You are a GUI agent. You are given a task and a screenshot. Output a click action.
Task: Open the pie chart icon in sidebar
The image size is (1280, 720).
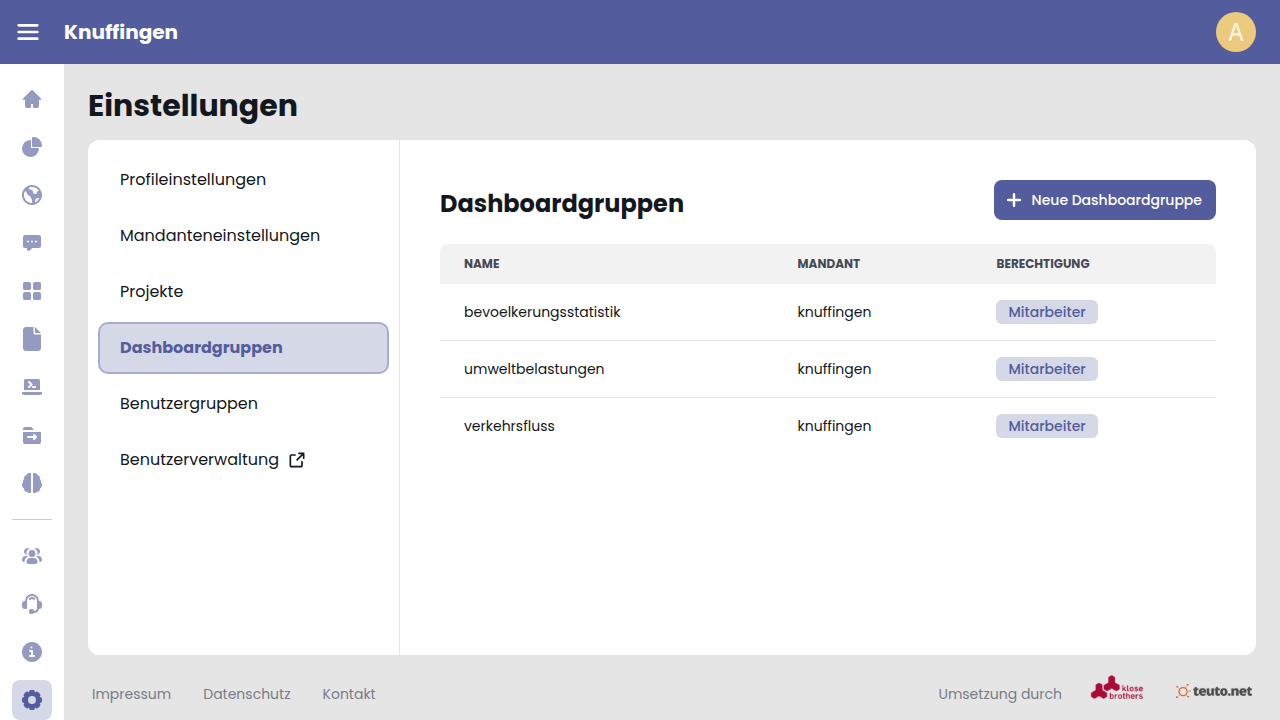(32, 147)
